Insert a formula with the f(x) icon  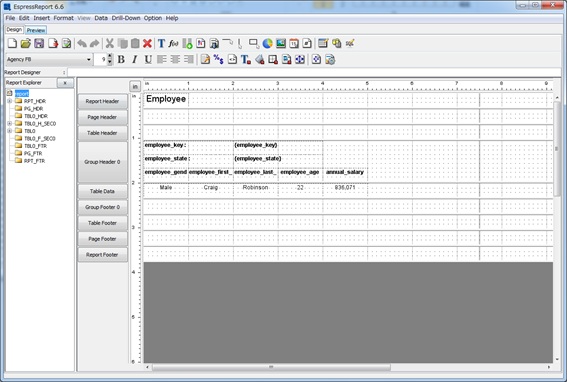[174, 43]
